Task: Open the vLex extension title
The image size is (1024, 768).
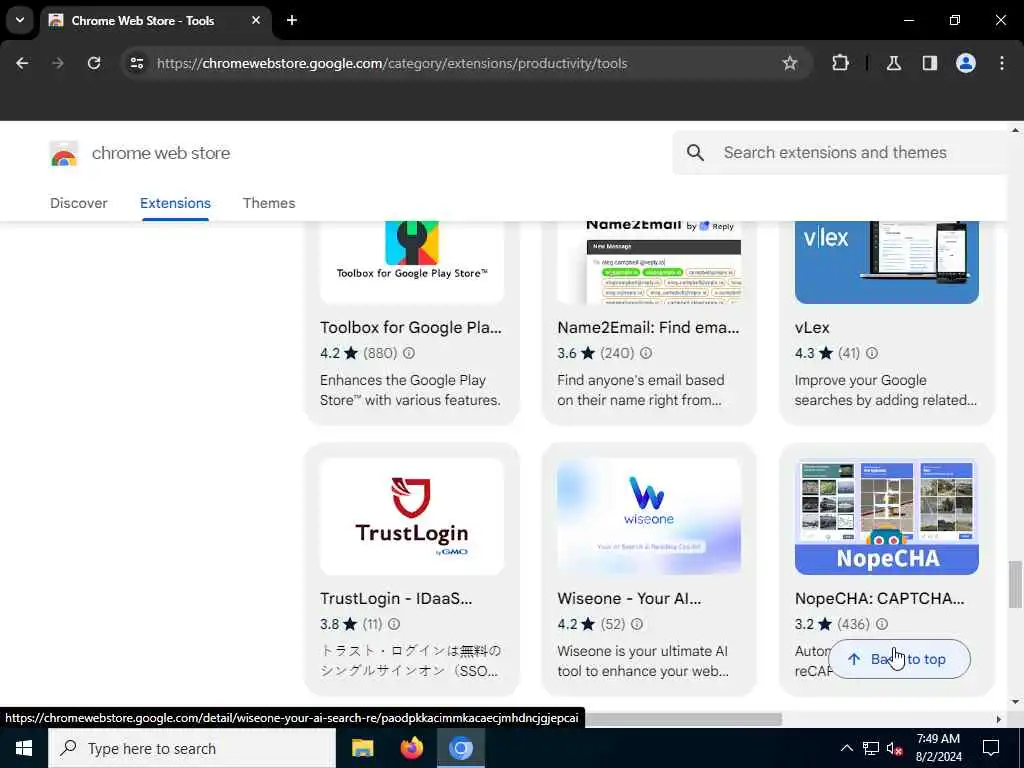Action: (812, 328)
